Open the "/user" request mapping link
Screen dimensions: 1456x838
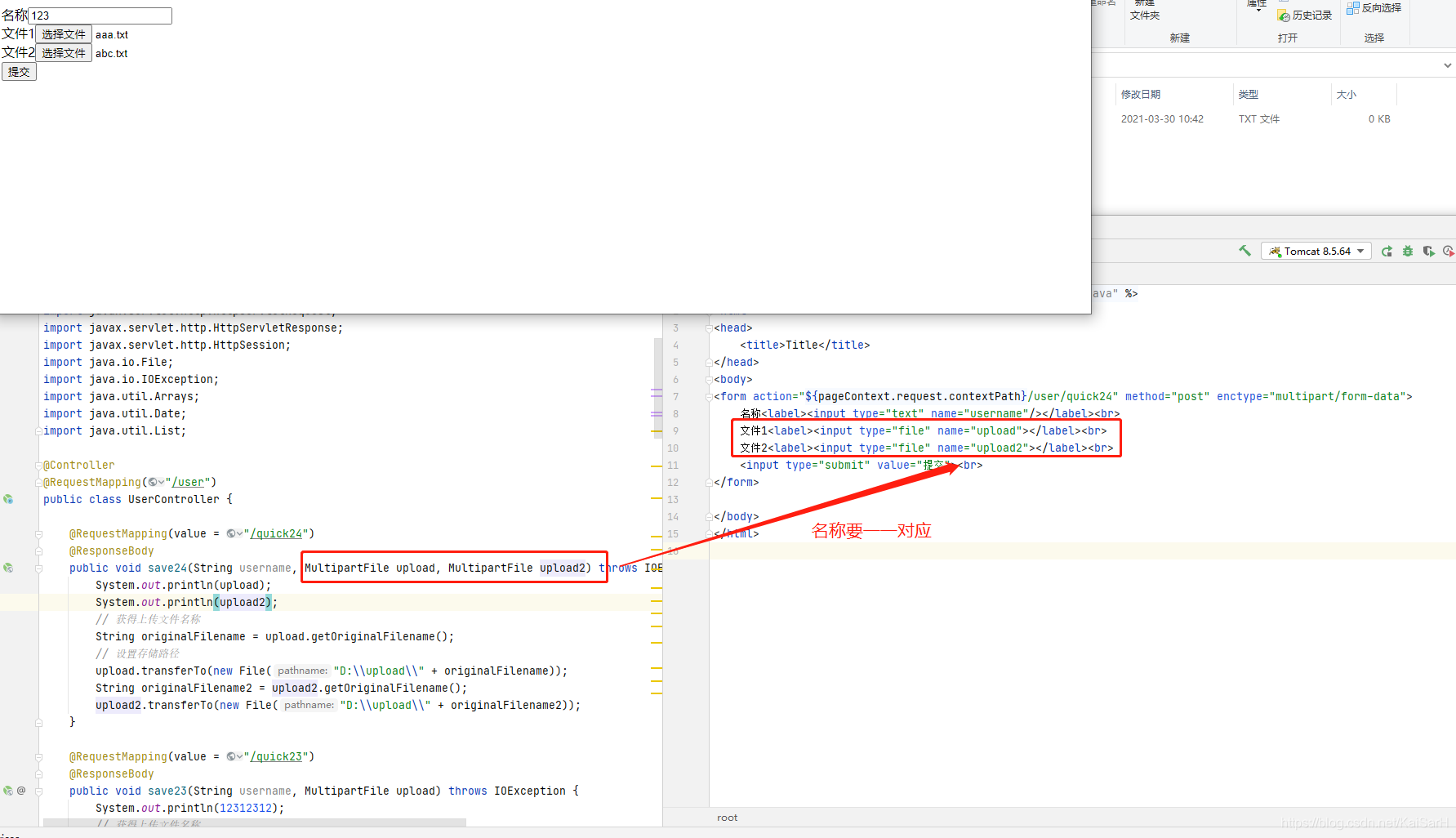(187, 482)
